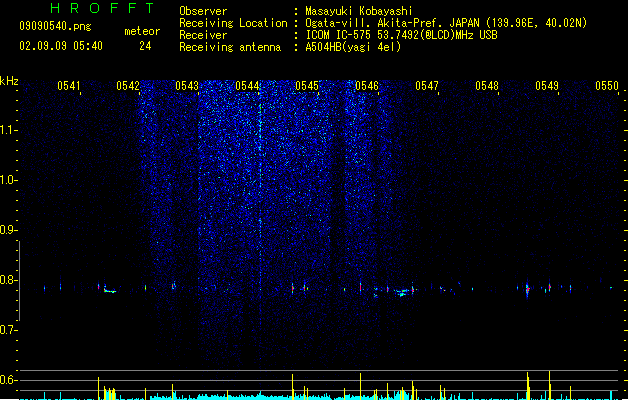Image resolution: width=629 pixels, height=400 pixels.
Task: Click the ICOM IC-575 receiver value
Action: tap(401, 35)
